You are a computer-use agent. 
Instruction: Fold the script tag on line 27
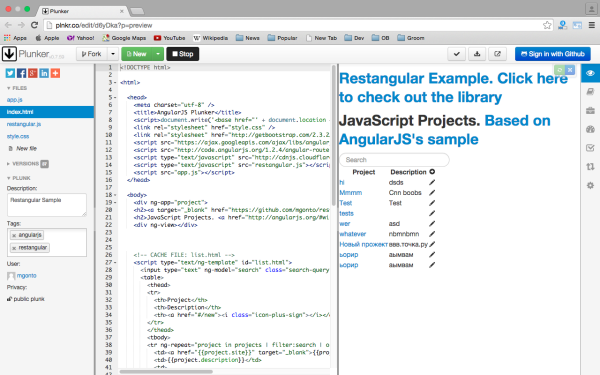click(x=115, y=262)
